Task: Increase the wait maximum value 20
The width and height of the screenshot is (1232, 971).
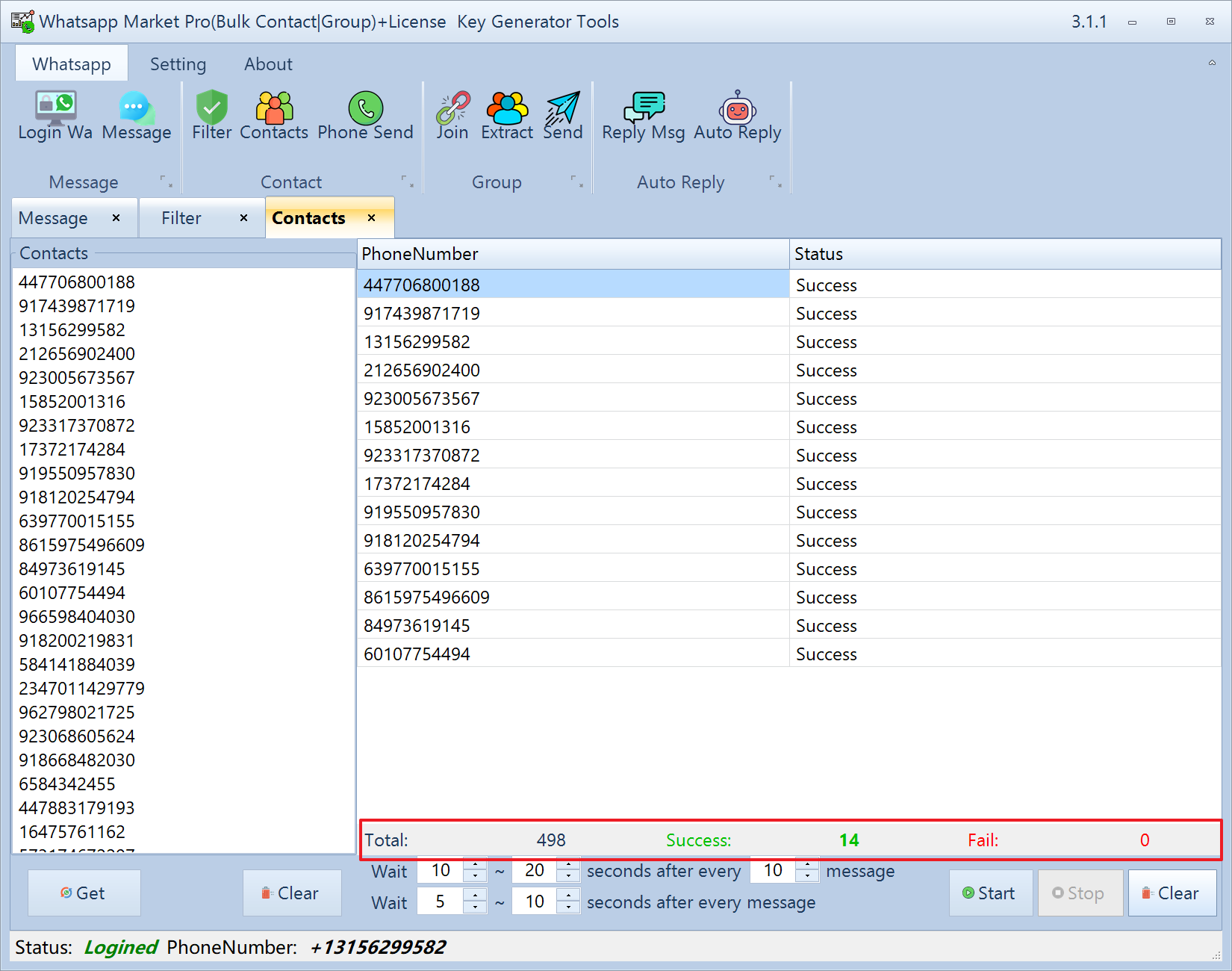Action: point(569,864)
